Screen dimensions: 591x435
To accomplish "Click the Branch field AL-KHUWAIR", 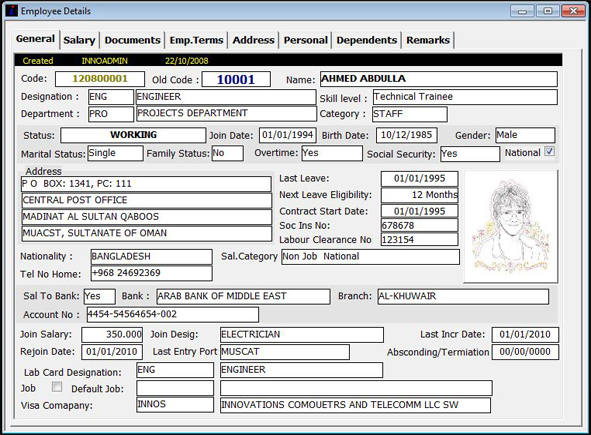I will pos(463,297).
